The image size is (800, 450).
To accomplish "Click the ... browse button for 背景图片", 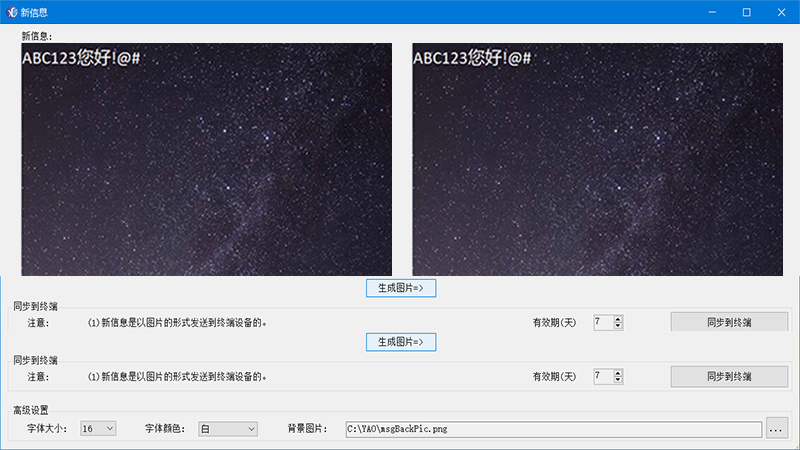I will click(x=776, y=429).
